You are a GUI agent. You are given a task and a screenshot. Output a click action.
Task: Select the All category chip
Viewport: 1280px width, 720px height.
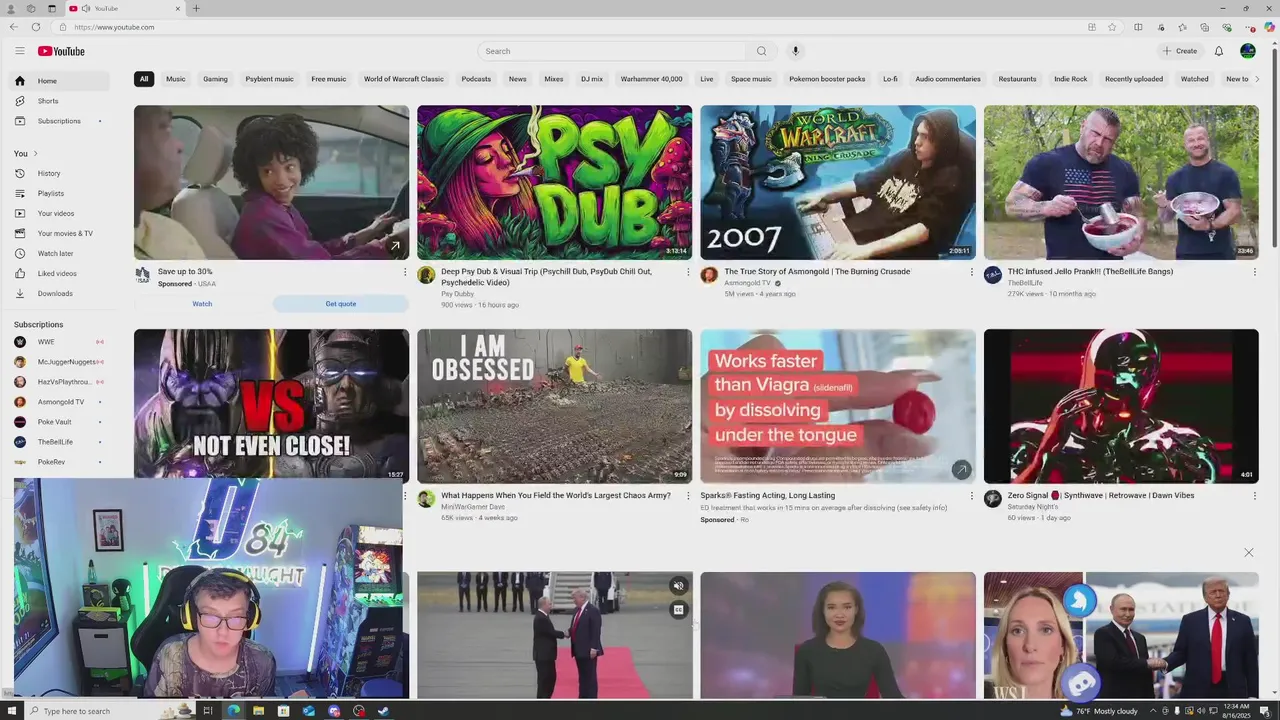coord(144,79)
